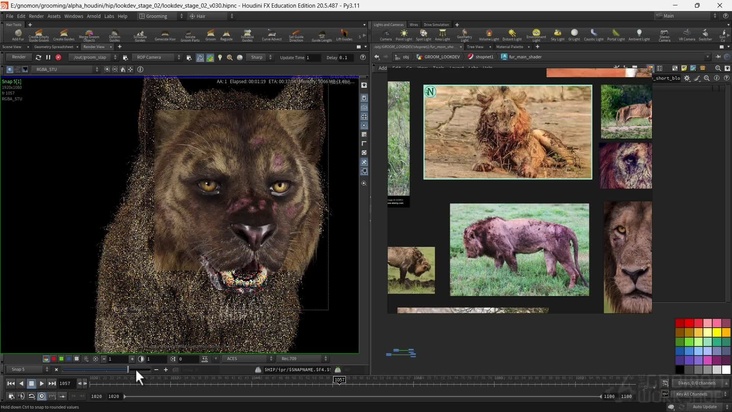Click the GROOM_LOOKDEV path segment
Screen dimensions: 732x412
pos(438,57)
